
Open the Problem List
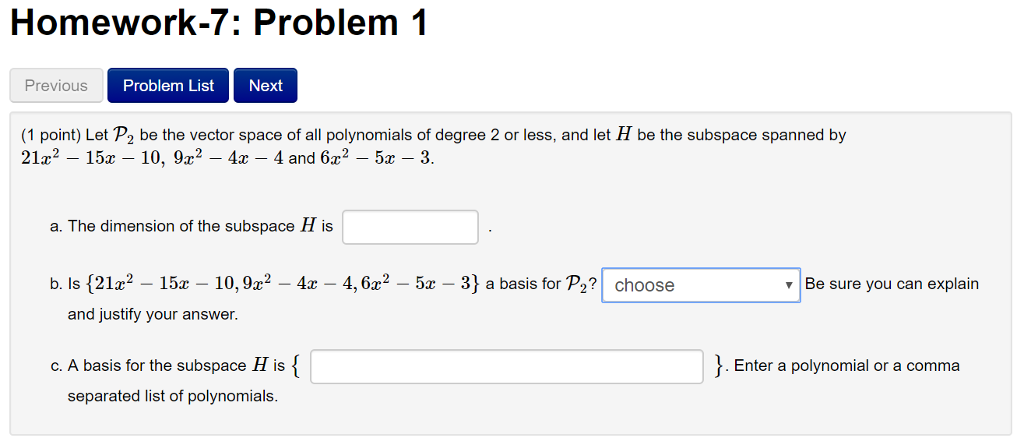pyautogui.click(x=168, y=86)
